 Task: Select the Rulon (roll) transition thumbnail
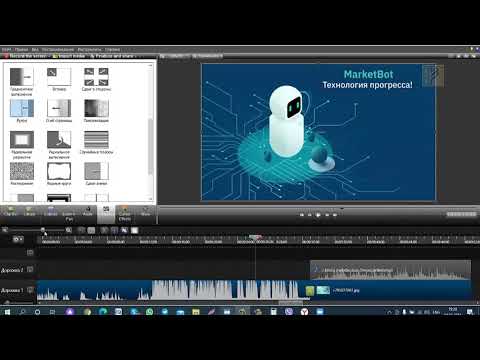coord(22,108)
